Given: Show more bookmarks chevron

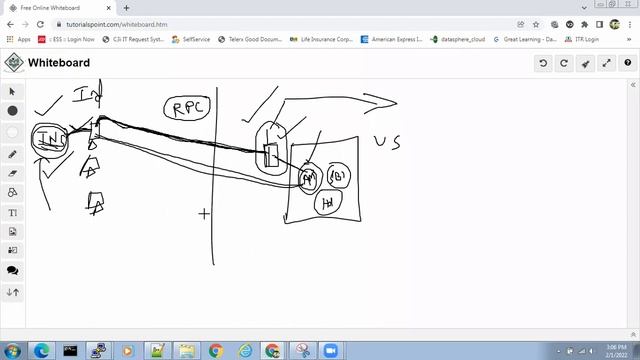Looking at the screenshot, I should pyautogui.click(x=629, y=39).
